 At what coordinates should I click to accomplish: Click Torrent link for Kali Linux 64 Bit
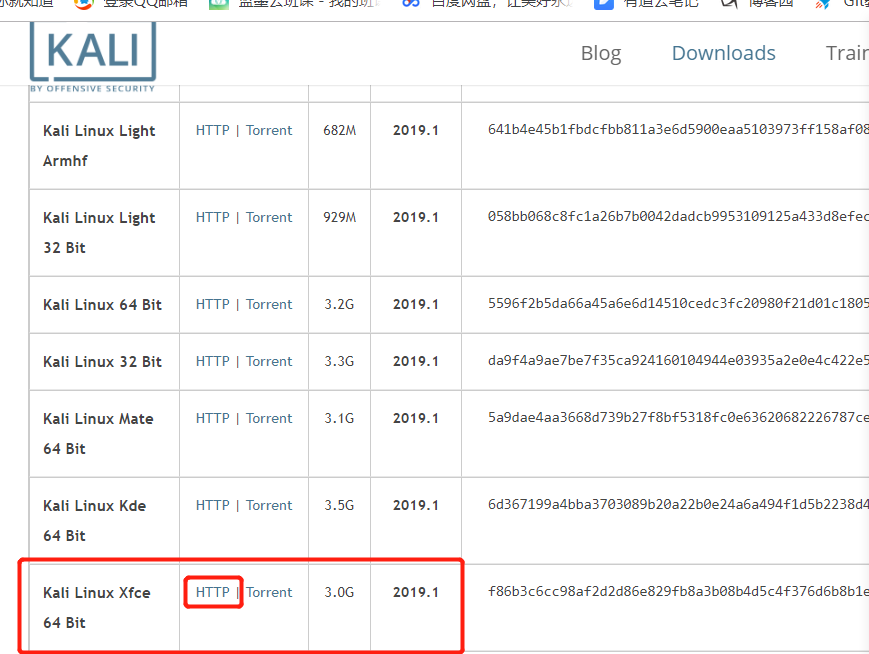[269, 304]
